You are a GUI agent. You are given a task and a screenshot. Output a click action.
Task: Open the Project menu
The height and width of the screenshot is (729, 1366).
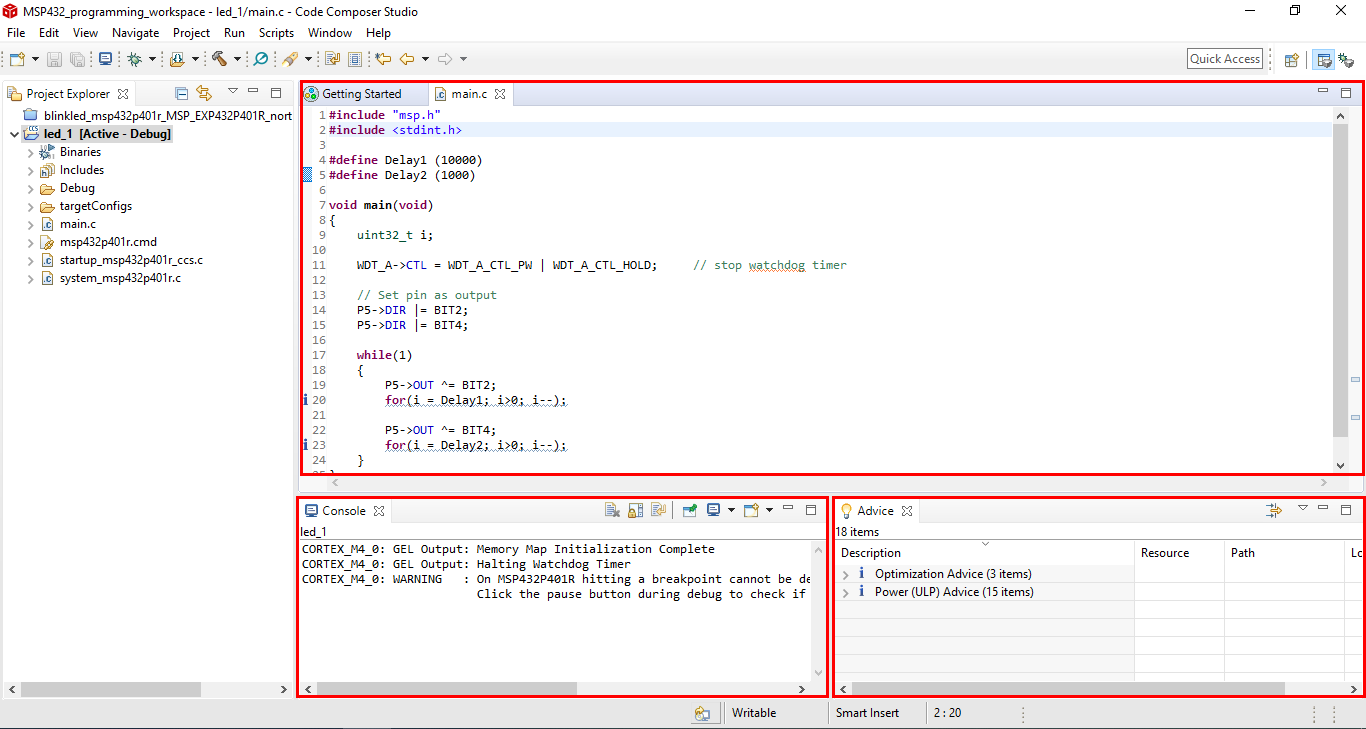191,32
